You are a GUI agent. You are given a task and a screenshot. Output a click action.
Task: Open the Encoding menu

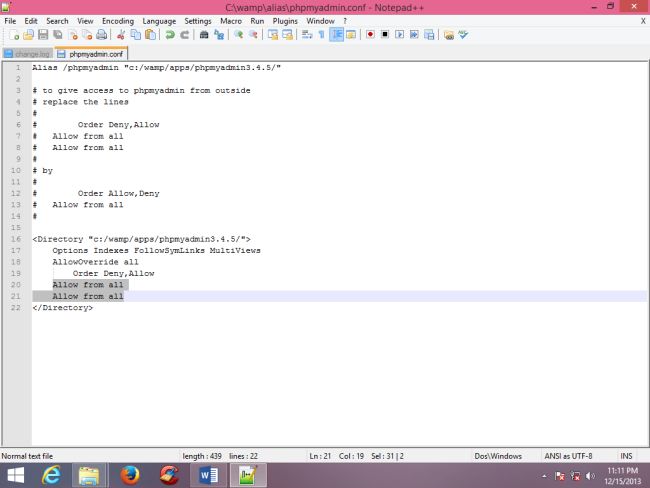pyautogui.click(x=118, y=21)
